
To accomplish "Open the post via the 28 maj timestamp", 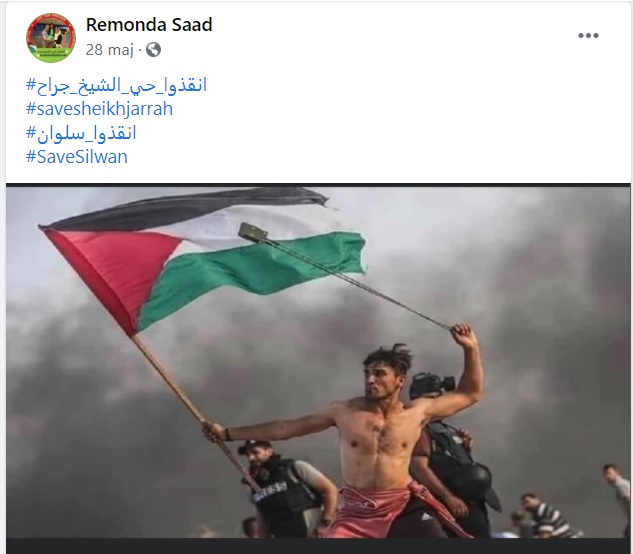I will coord(109,50).
